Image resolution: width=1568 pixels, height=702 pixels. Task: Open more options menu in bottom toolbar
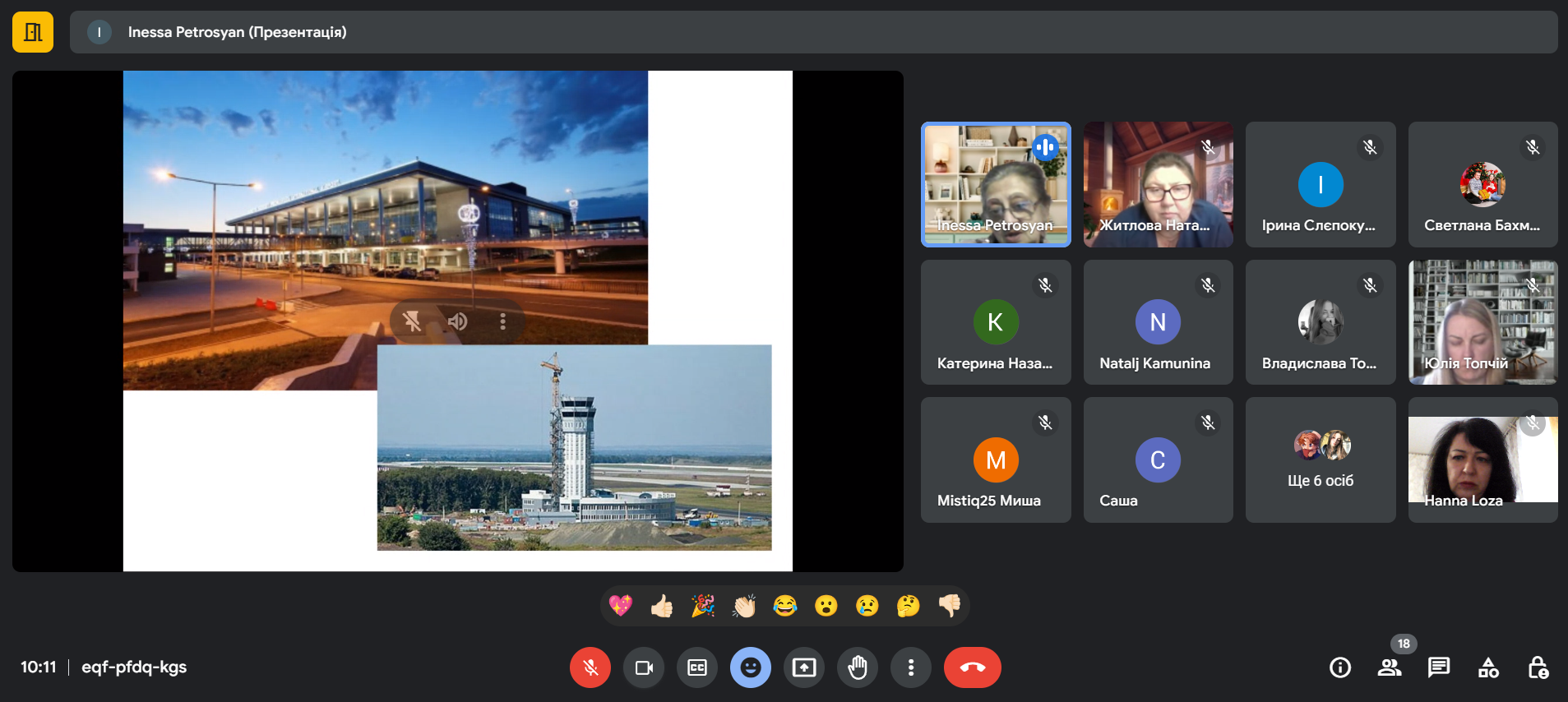[x=910, y=667]
